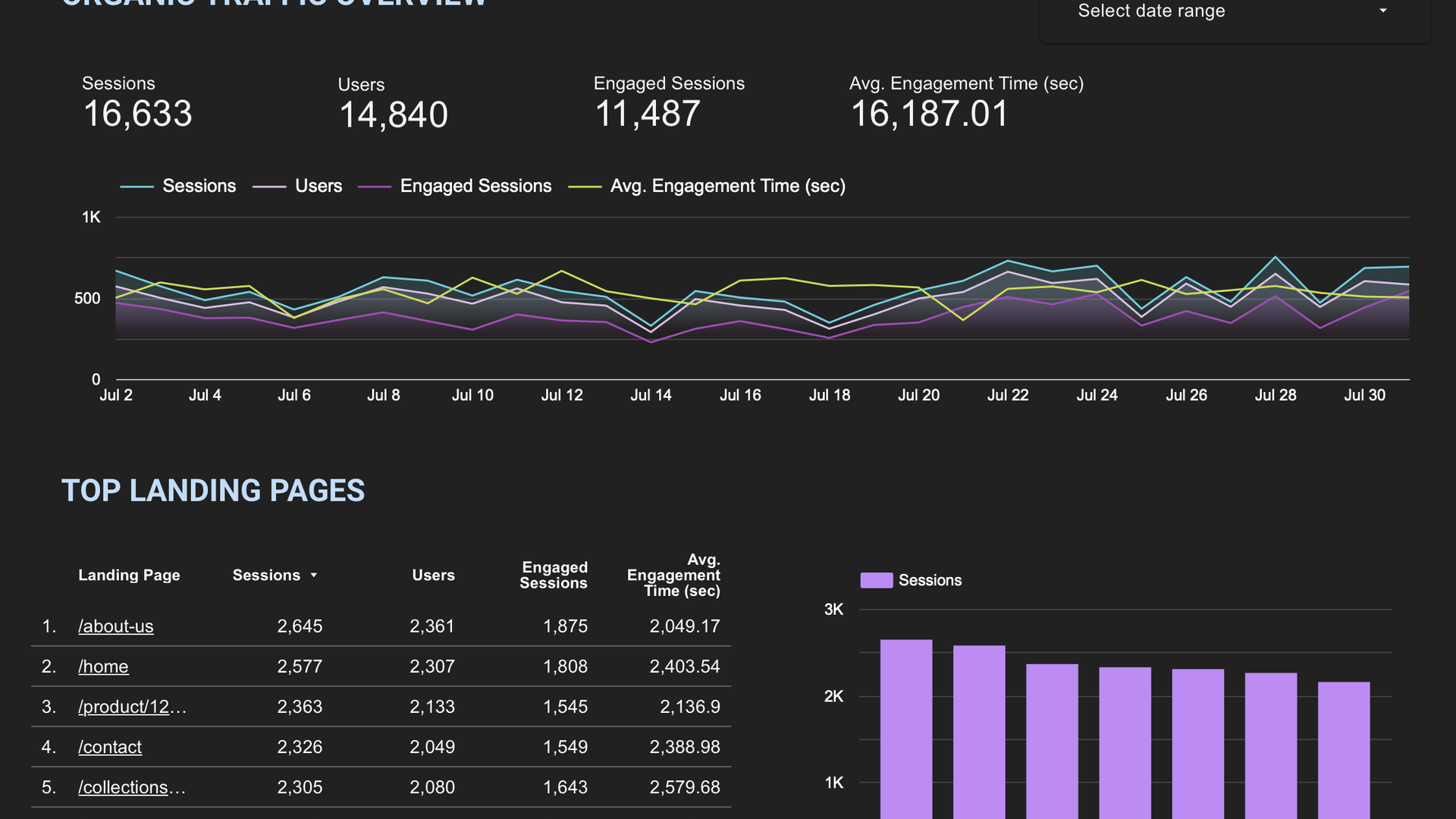Image resolution: width=1456 pixels, height=819 pixels.
Task: Click the Landing Page column header
Action: coord(129,576)
